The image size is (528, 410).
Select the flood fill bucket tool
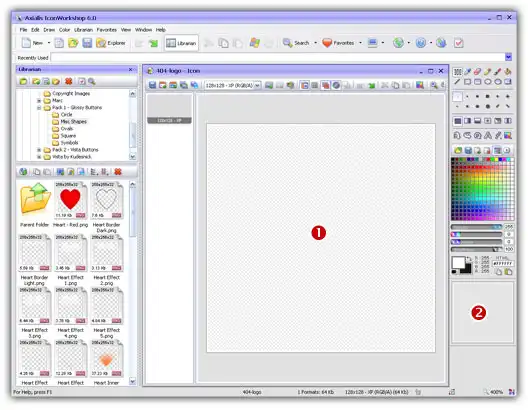point(508,71)
